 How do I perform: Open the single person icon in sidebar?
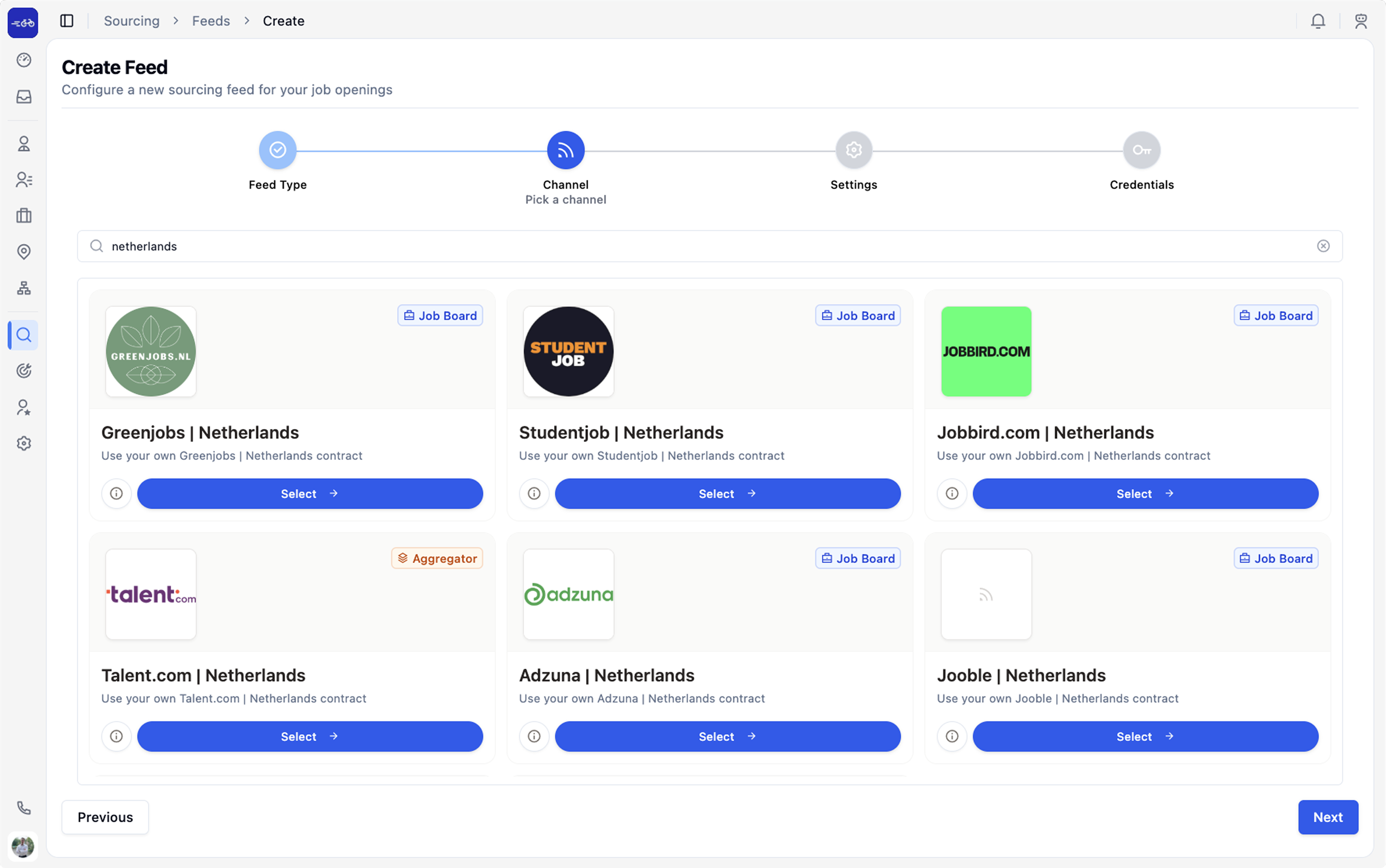(23, 144)
